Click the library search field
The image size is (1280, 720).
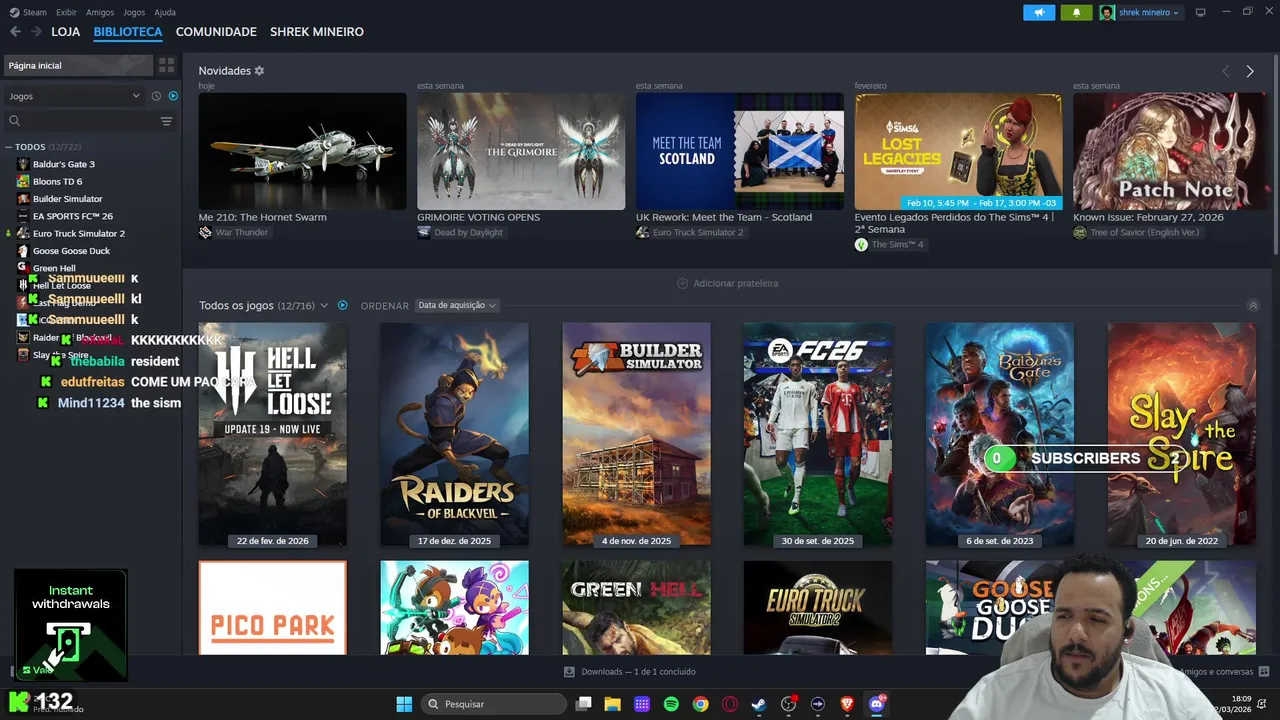[80, 121]
